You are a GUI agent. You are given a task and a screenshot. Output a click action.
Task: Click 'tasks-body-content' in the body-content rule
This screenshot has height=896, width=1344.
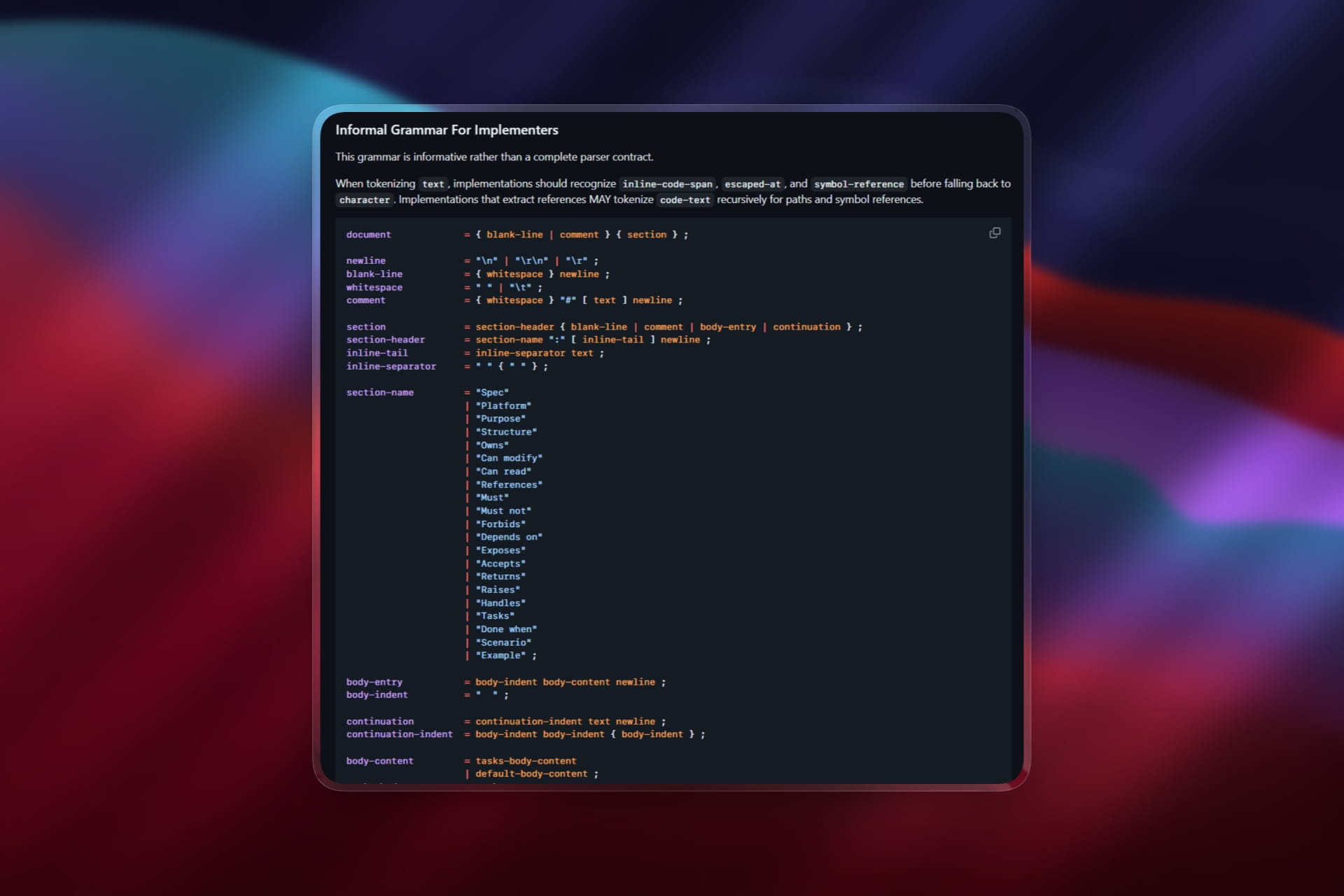pyautogui.click(x=526, y=761)
